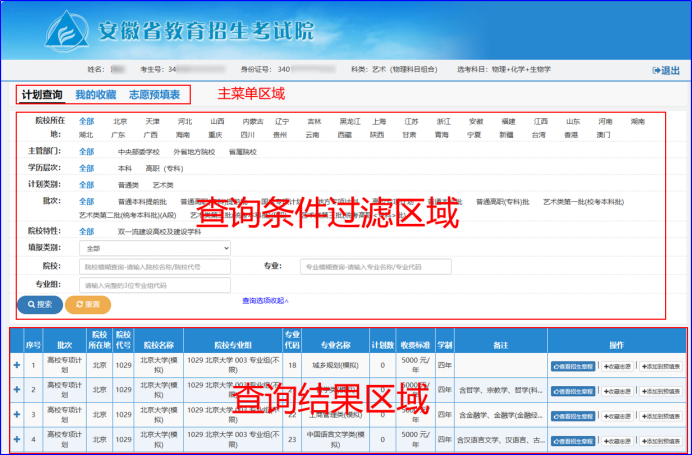Expand row 1 with the plus icon
This screenshot has width=692, height=455.
point(16,366)
